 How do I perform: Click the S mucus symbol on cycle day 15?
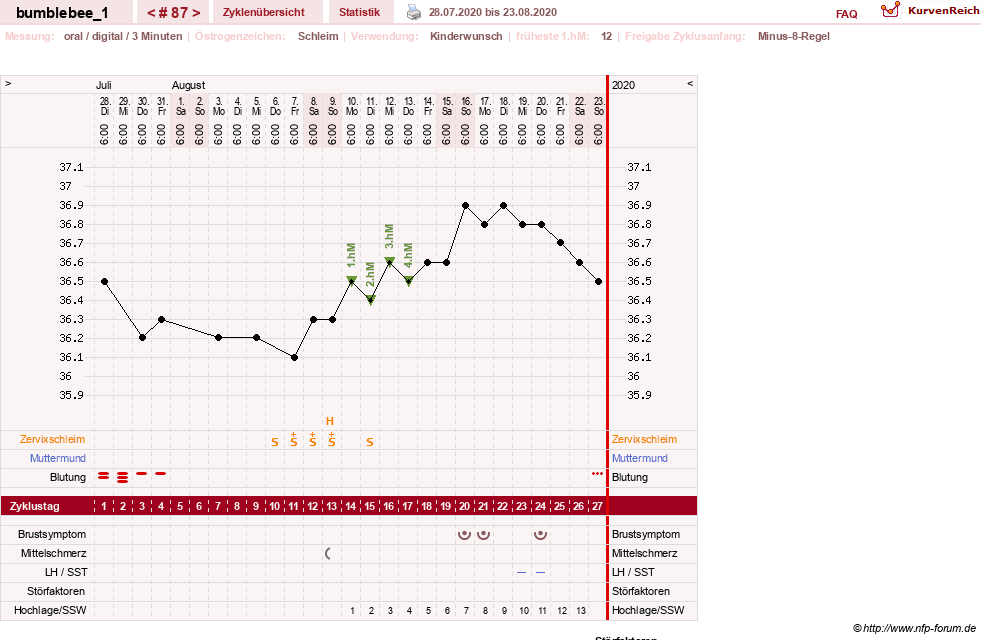(370, 442)
